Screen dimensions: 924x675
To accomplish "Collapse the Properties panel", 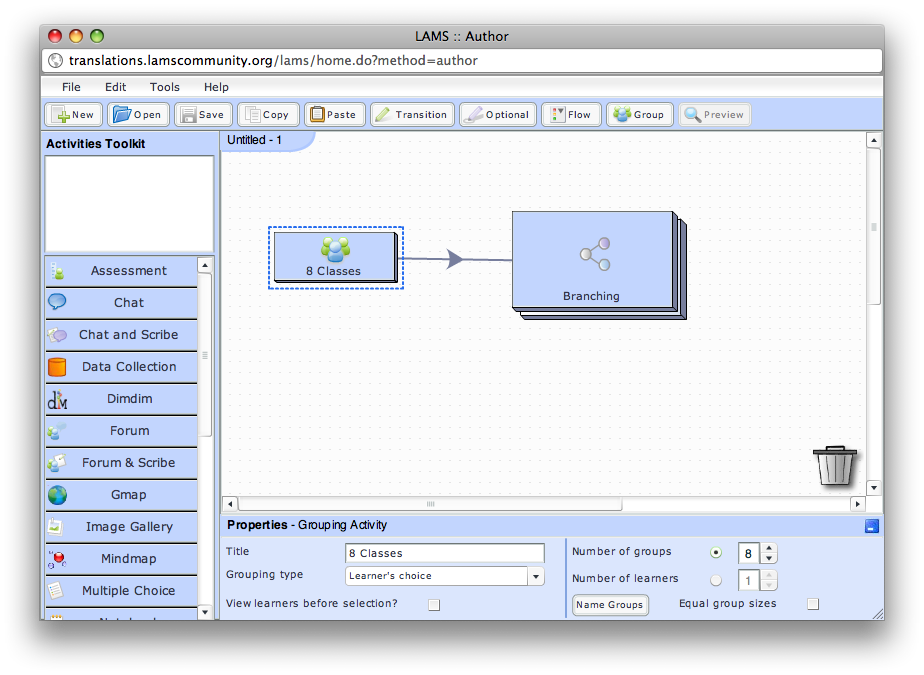I will (872, 526).
